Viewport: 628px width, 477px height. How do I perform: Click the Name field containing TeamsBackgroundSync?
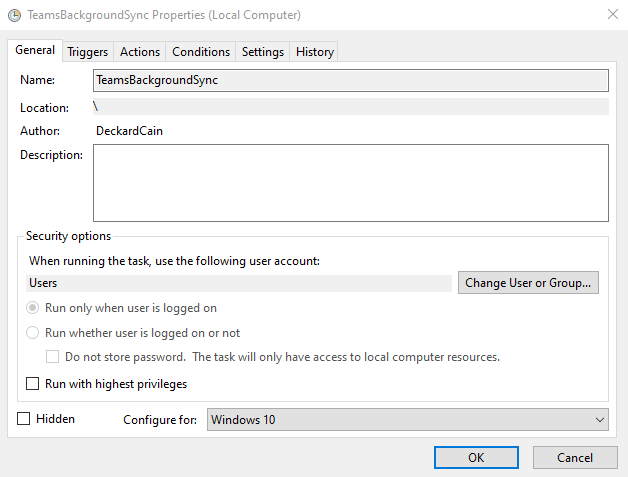coord(350,80)
